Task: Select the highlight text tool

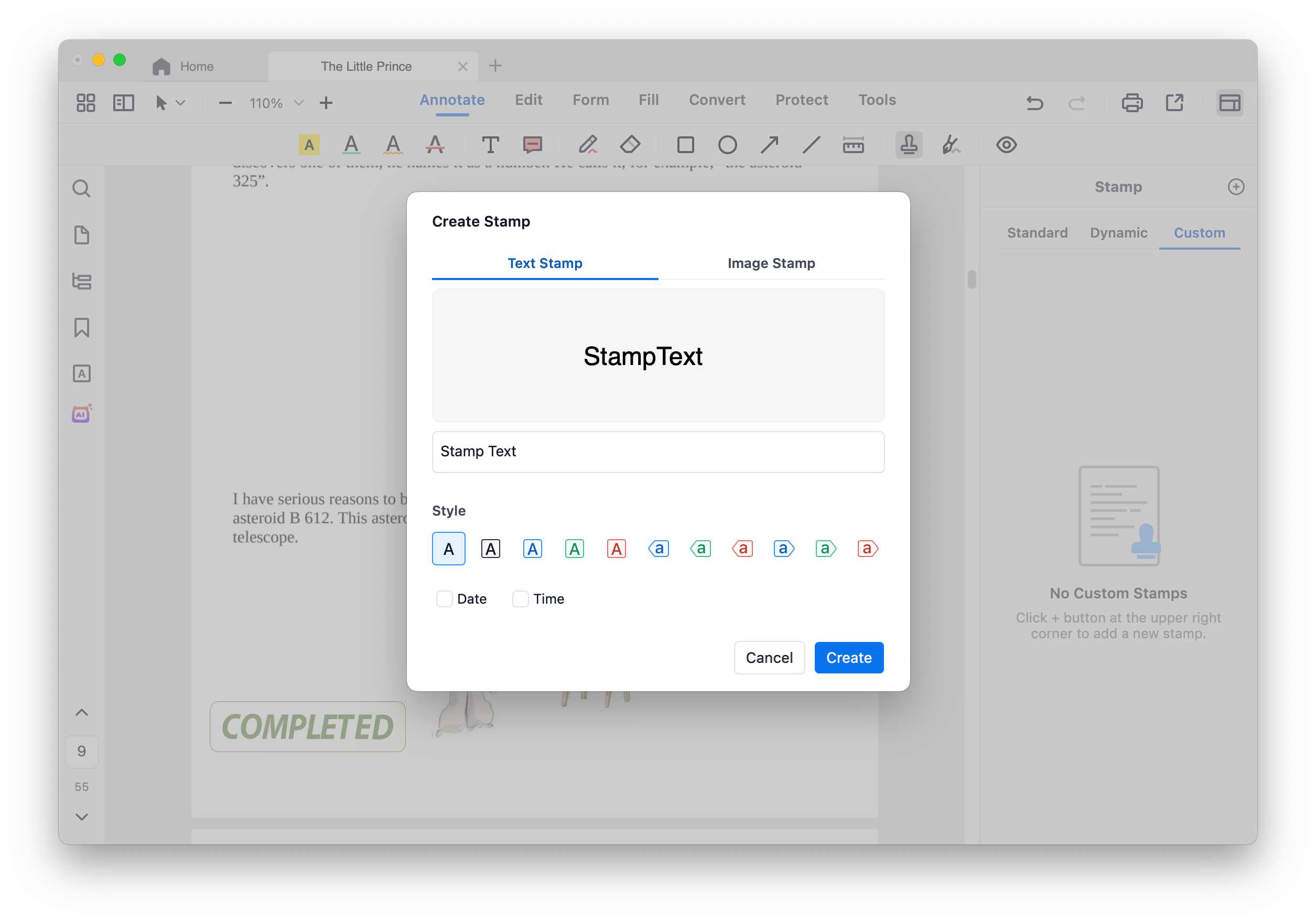Action: click(309, 145)
